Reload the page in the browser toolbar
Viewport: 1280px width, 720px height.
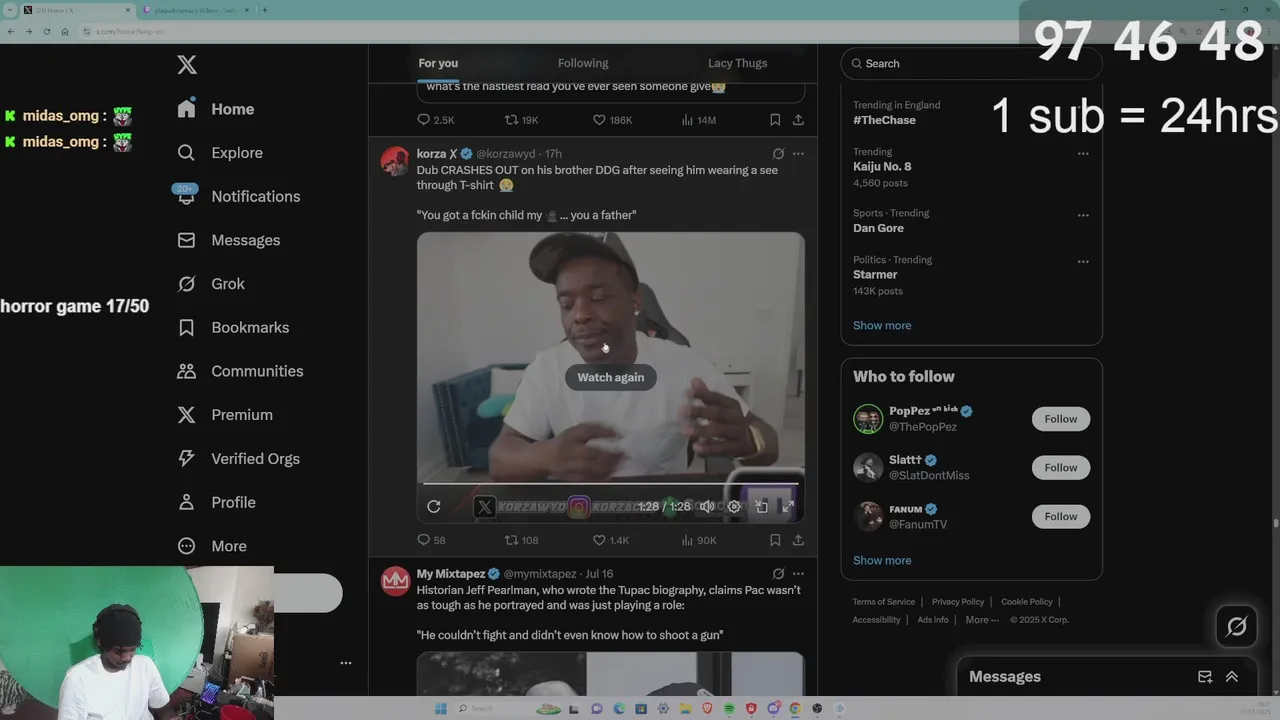[x=46, y=31]
